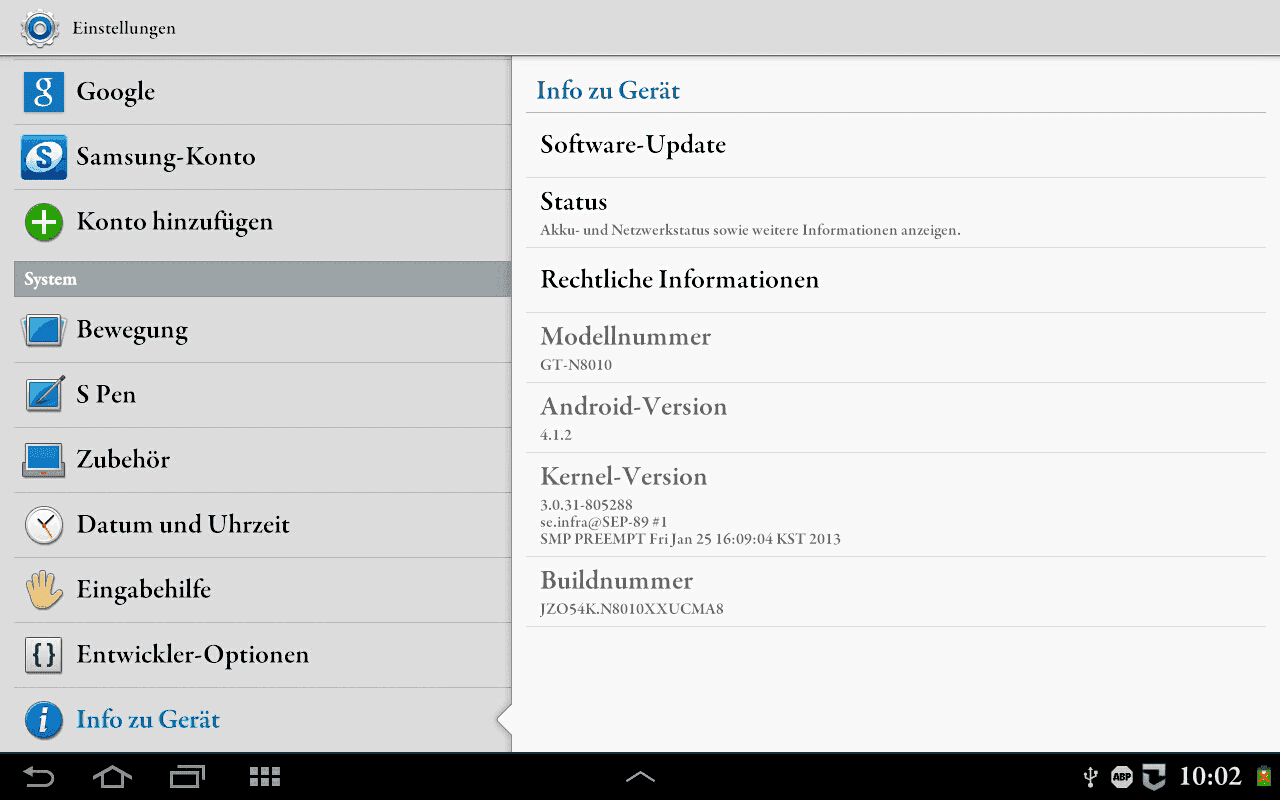The image size is (1280, 800).
Task: Tap the USB connection status icon
Action: tap(1092, 777)
